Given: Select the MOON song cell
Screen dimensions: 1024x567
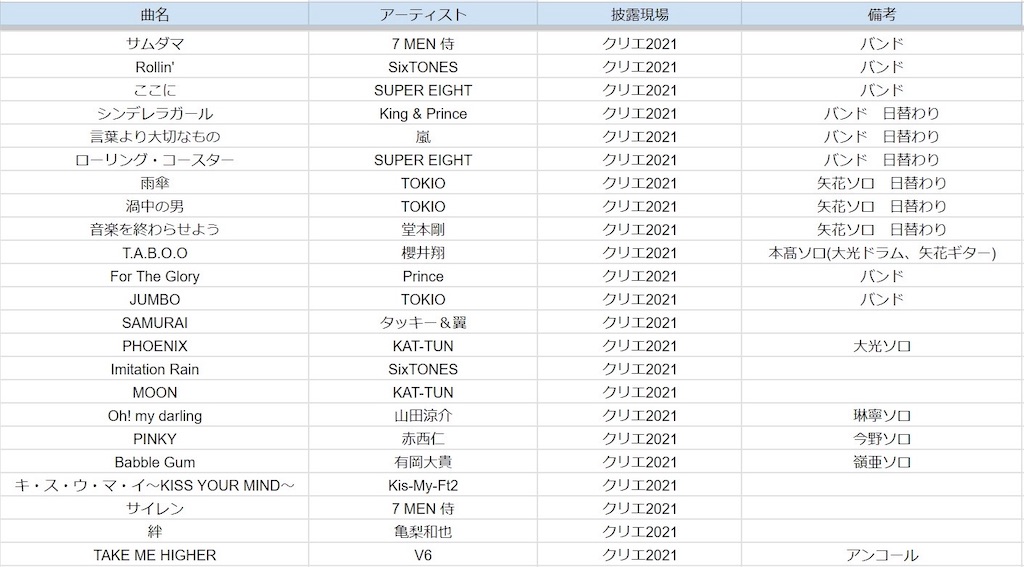Looking at the screenshot, I should [155, 393].
